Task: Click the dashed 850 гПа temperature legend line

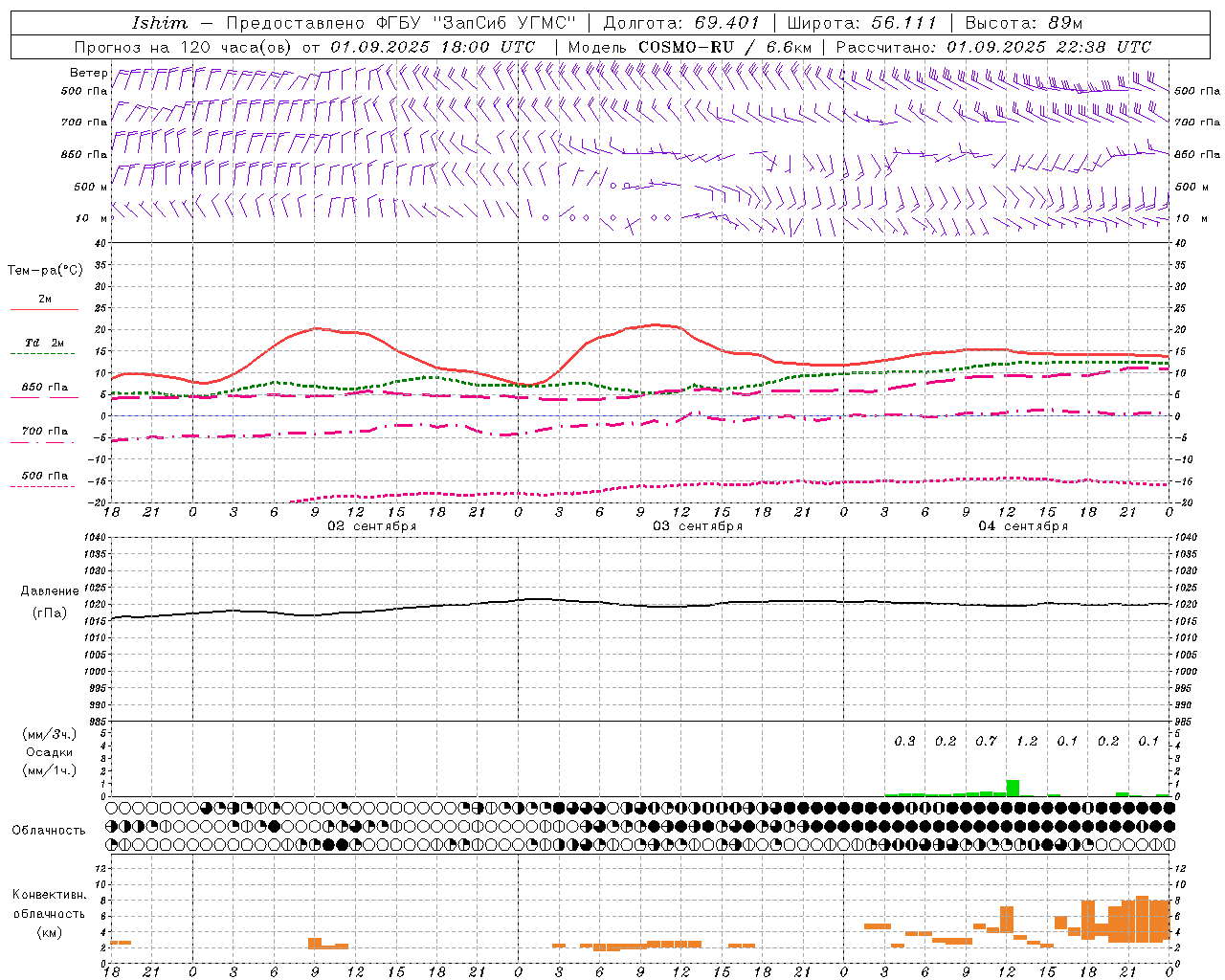Action: click(x=44, y=398)
